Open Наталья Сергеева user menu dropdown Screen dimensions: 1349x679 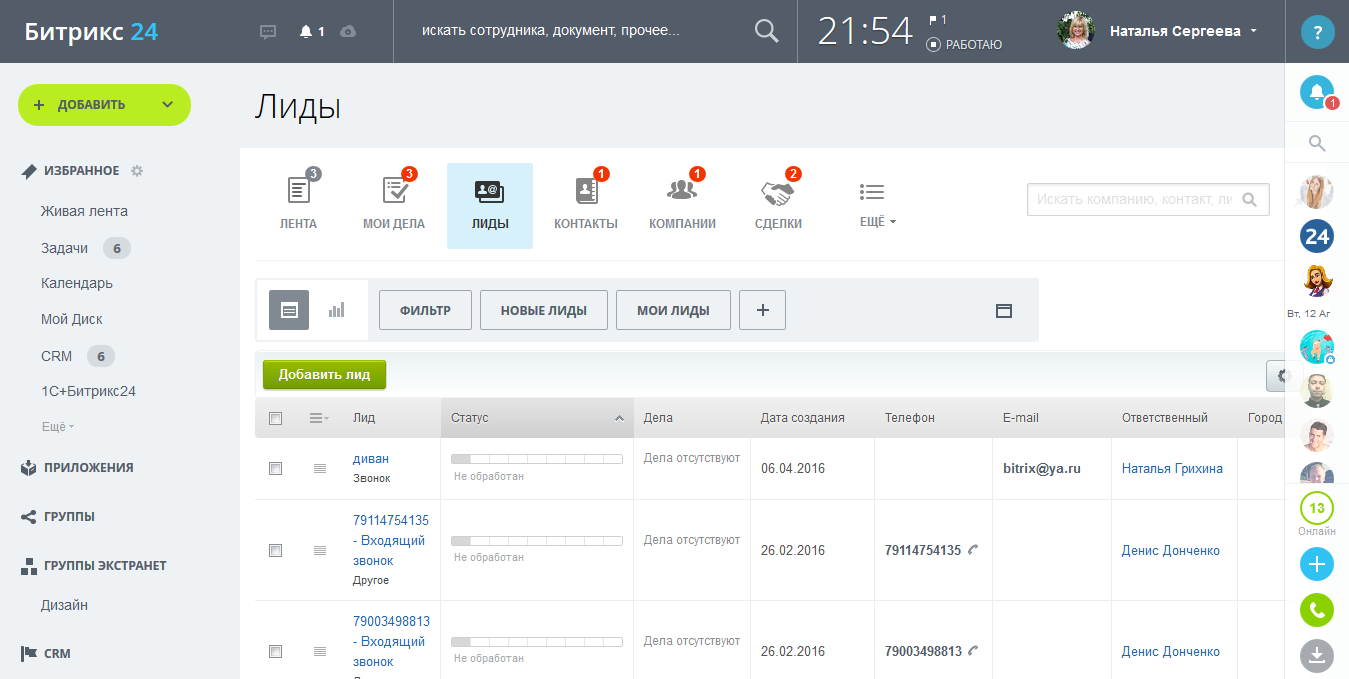pos(1254,31)
